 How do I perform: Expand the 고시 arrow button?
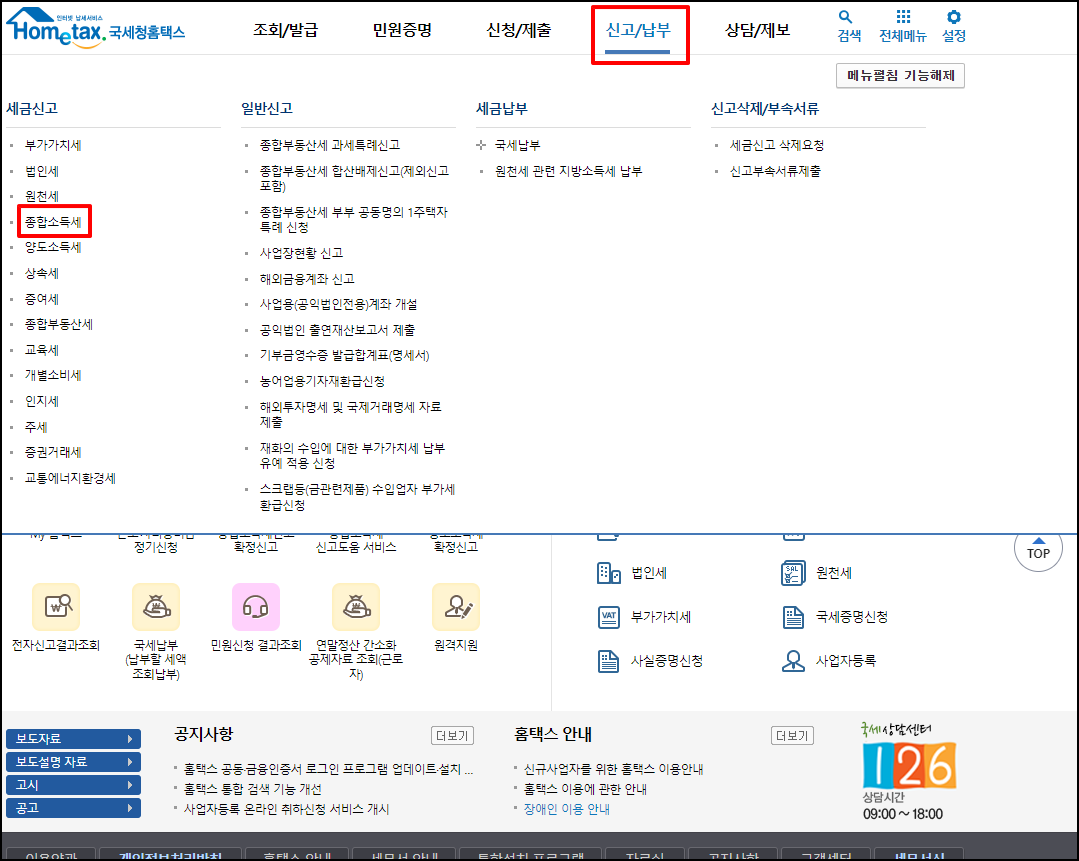coord(74,785)
